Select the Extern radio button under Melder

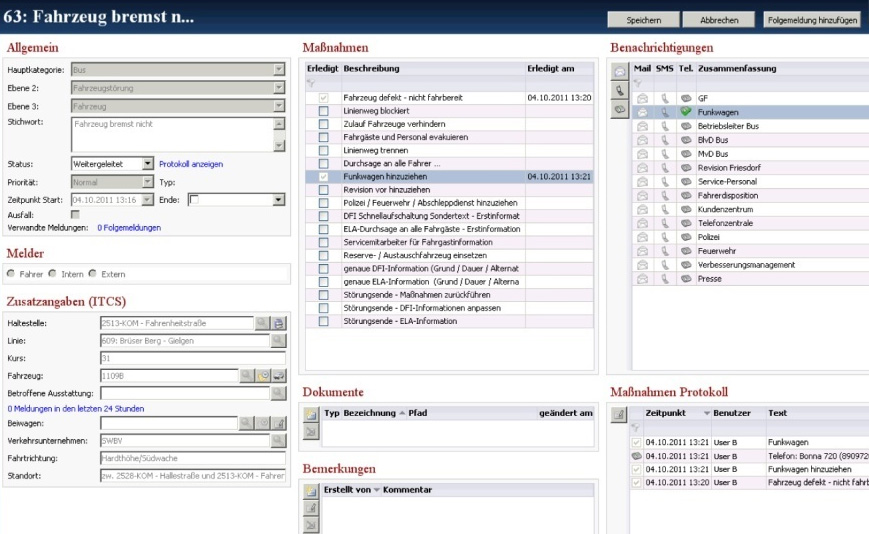click(x=93, y=274)
